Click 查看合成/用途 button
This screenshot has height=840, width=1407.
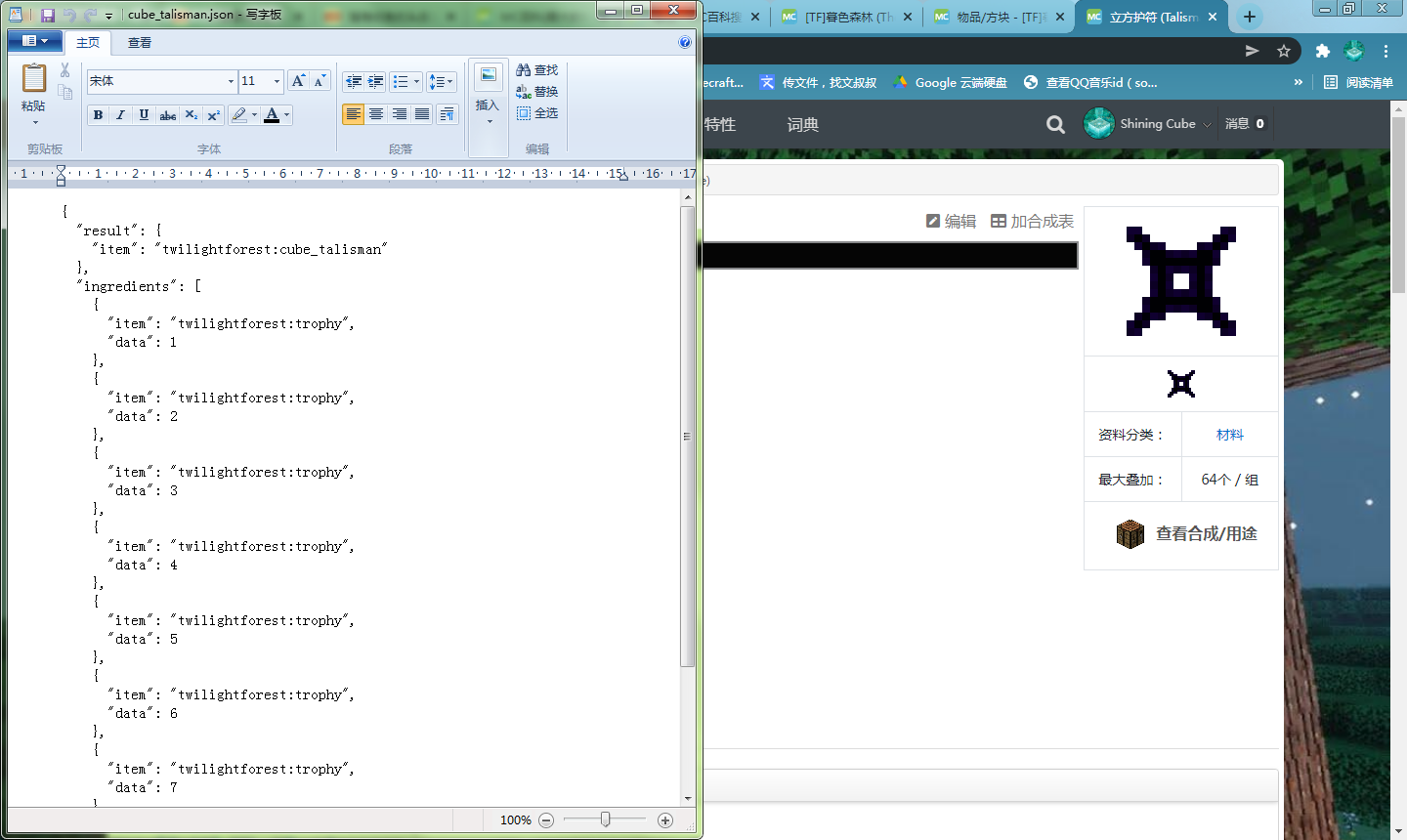pyautogui.click(x=1186, y=534)
